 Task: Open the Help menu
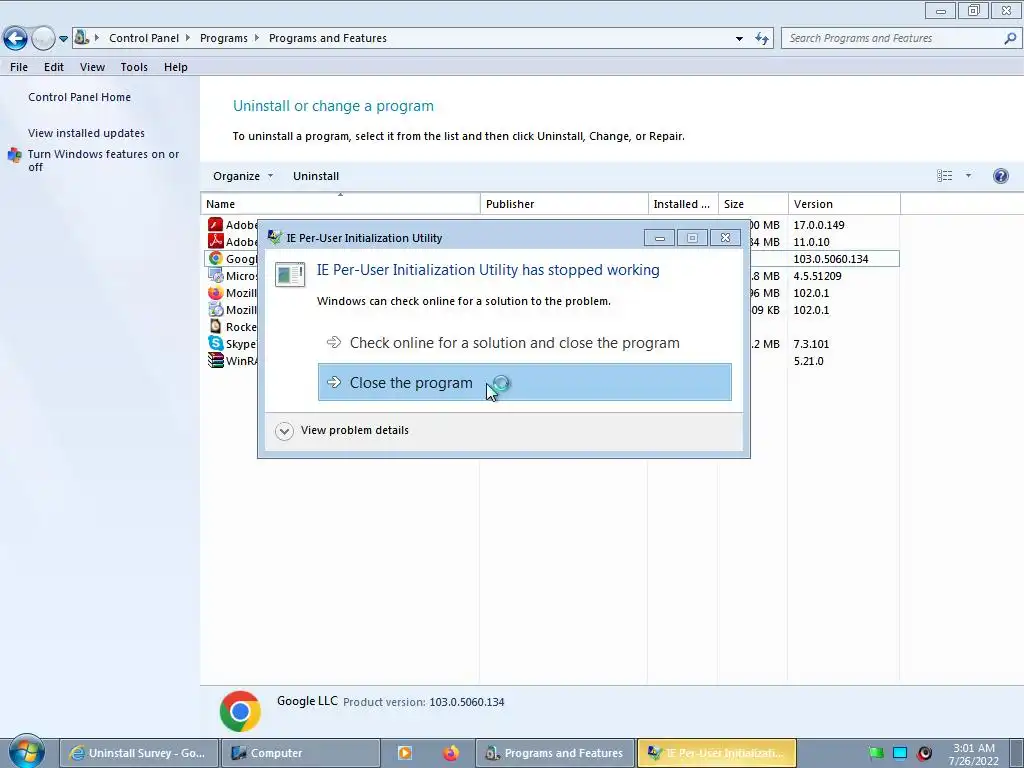pyautogui.click(x=176, y=67)
